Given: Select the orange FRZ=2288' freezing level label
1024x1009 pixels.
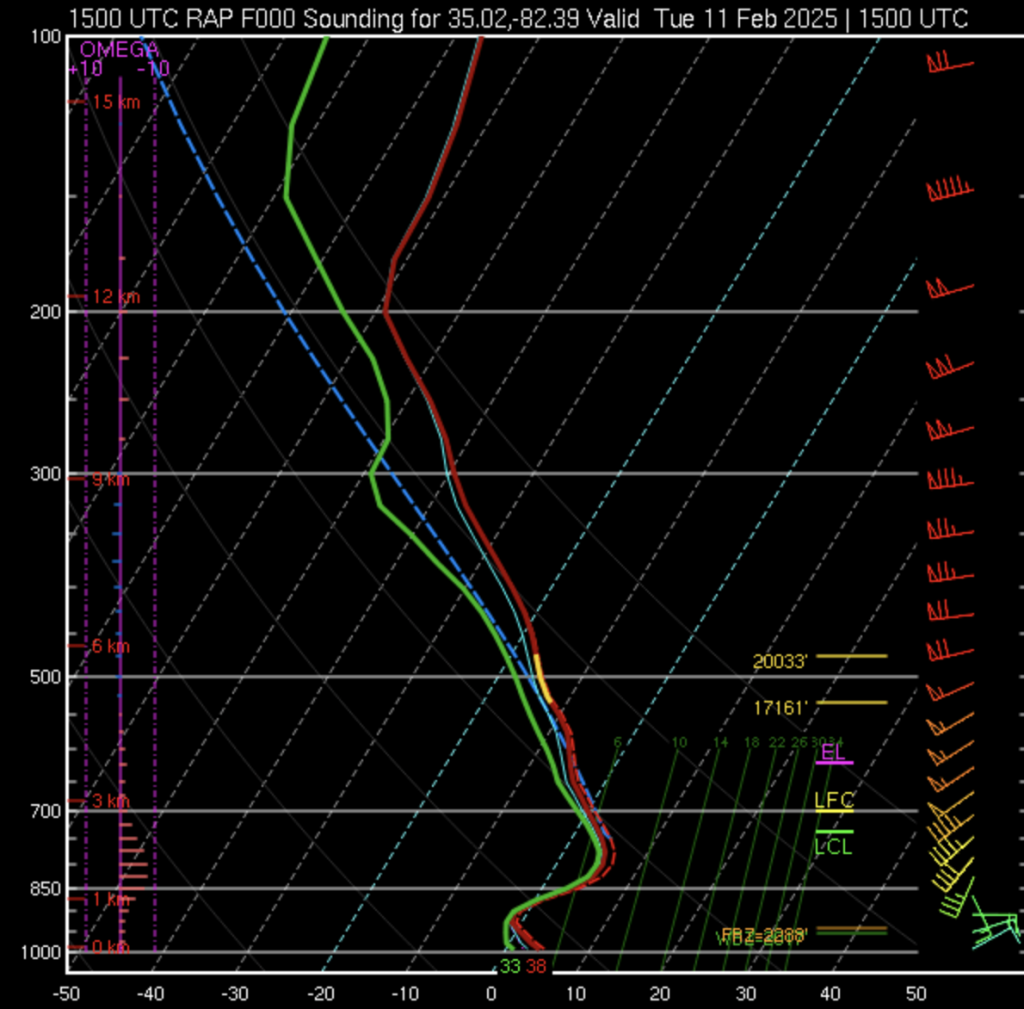Looking at the screenshot, I should 765,935.
